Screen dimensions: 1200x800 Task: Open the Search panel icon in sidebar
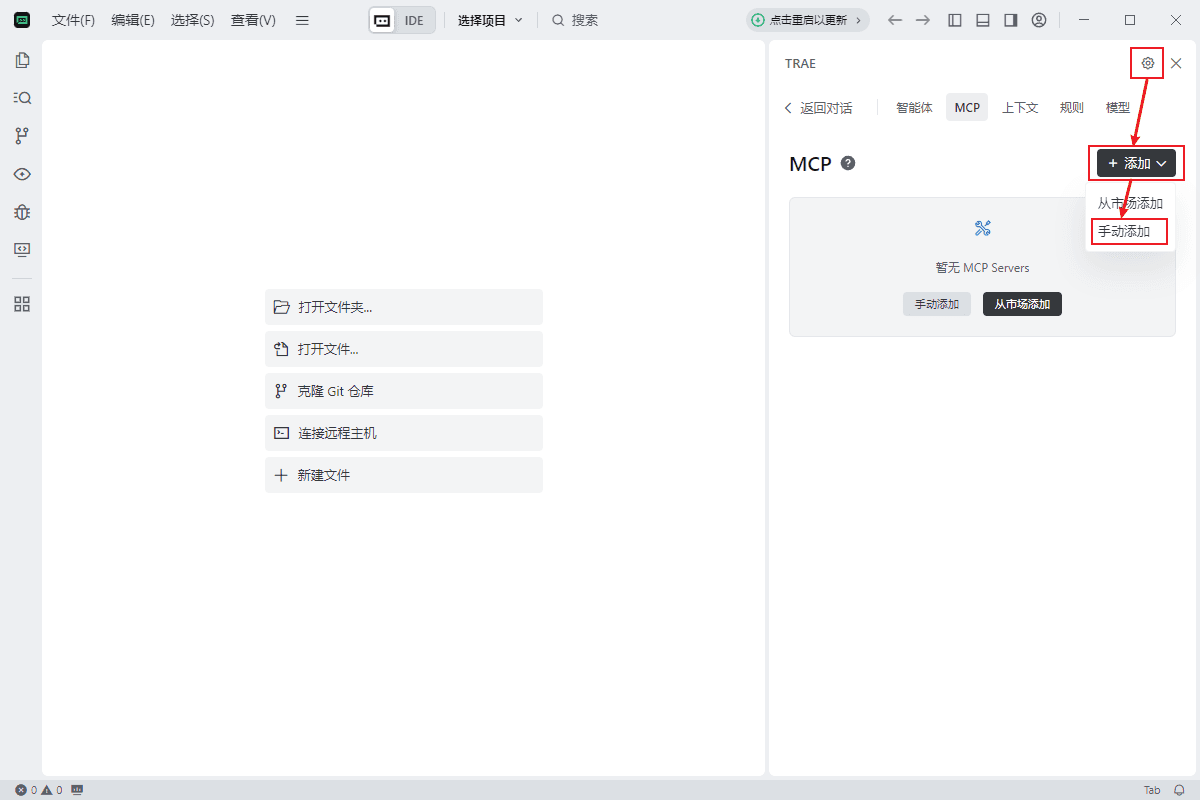point(22,98)
